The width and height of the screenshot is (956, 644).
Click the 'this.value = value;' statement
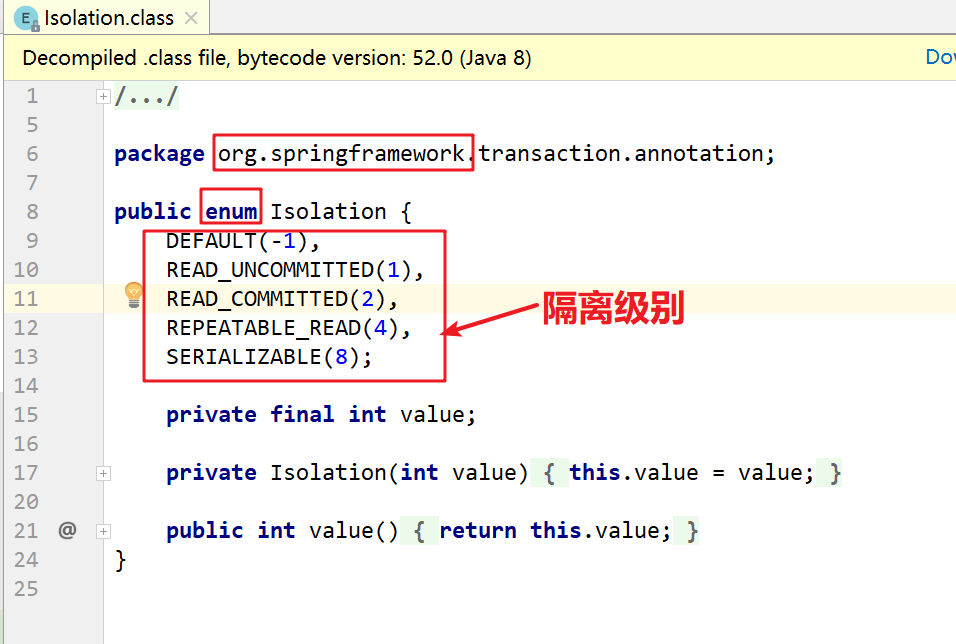(x=691, y=473)
